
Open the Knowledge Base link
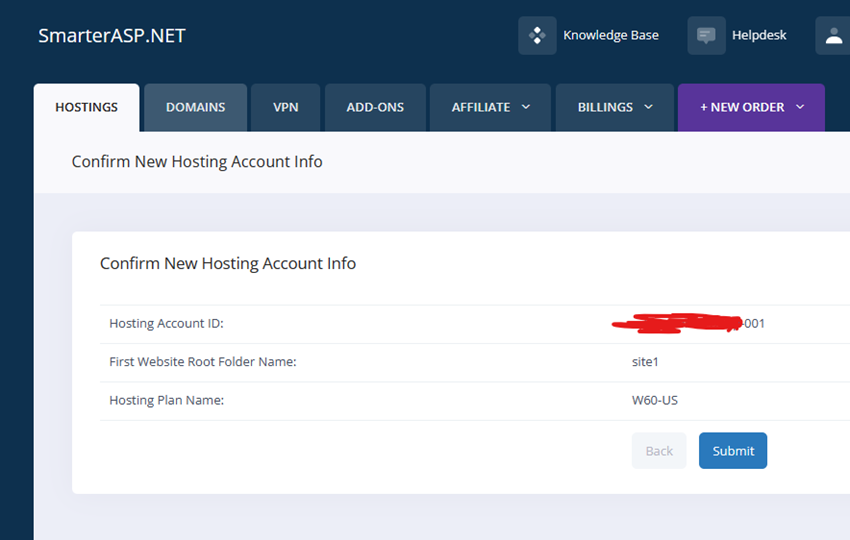pyautogui.click(x=610, y=36)
